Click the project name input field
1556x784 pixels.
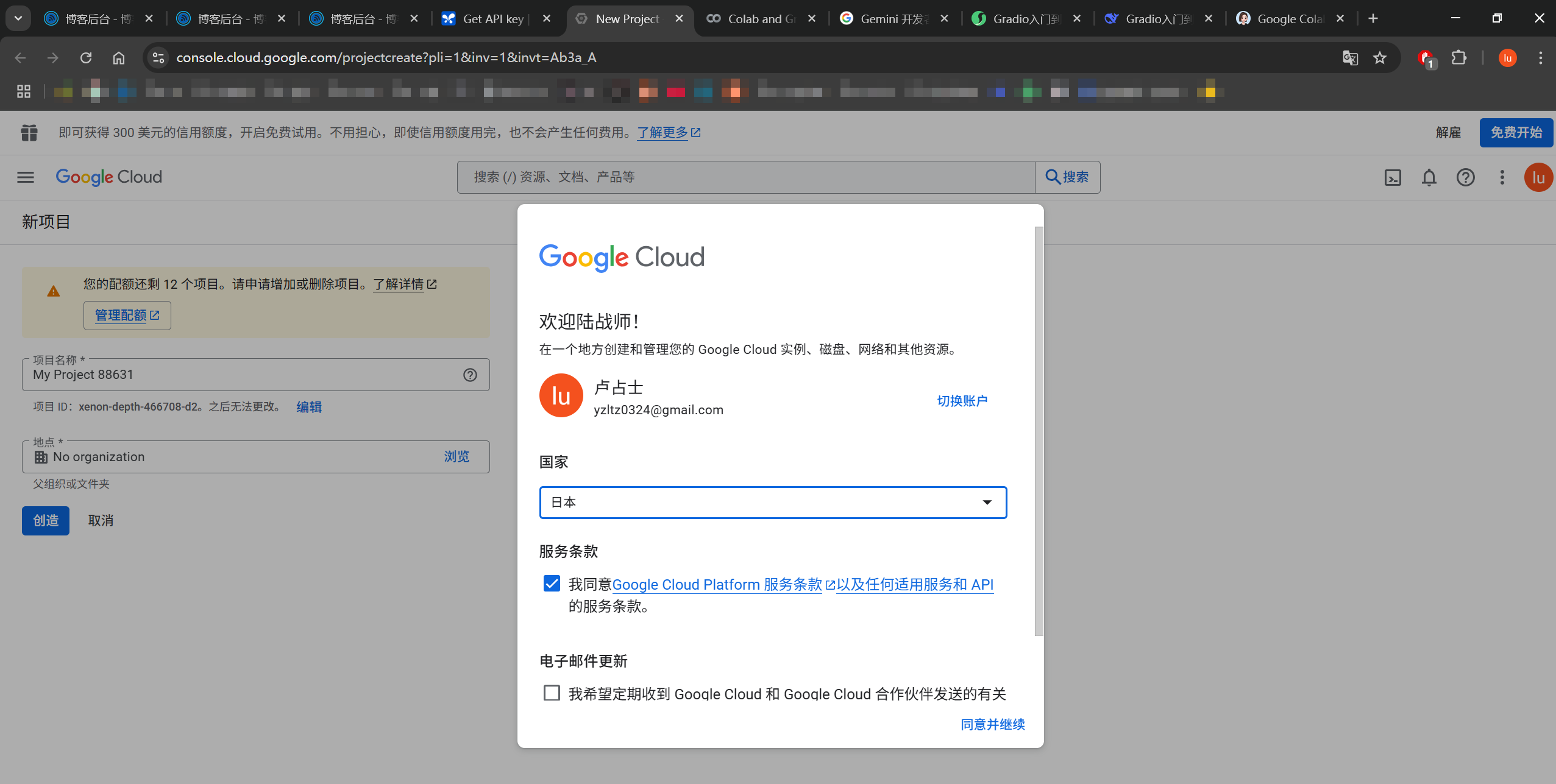pyautogui.click(x=244, y=375)
